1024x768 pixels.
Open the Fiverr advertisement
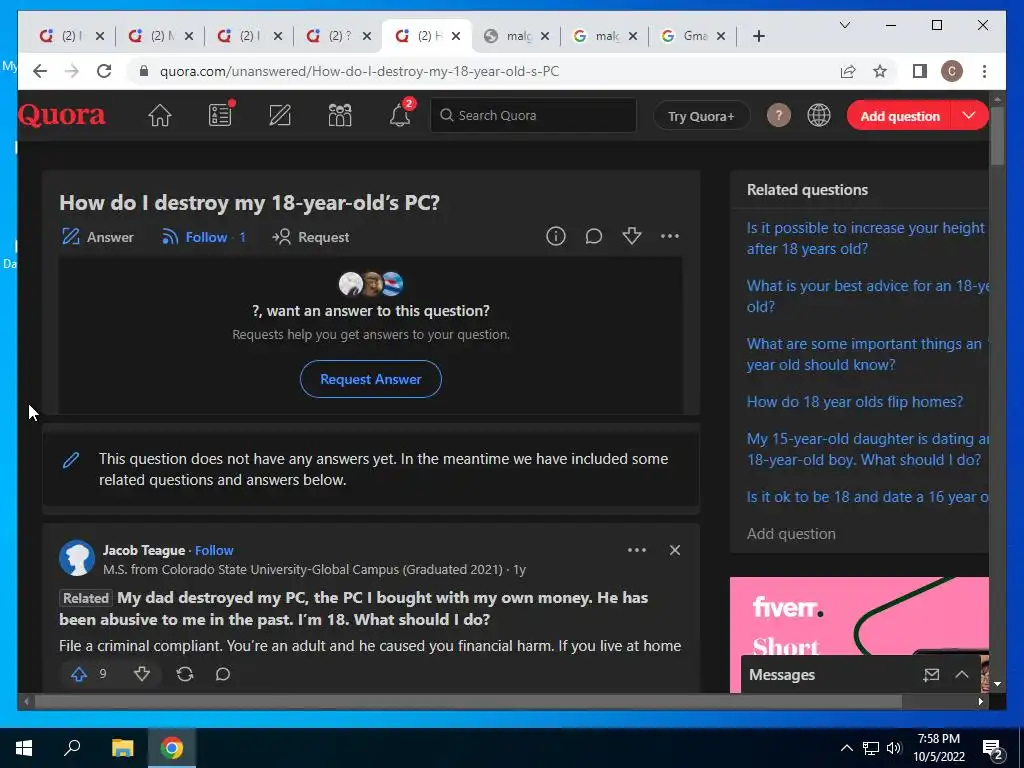tap(859, 634)
